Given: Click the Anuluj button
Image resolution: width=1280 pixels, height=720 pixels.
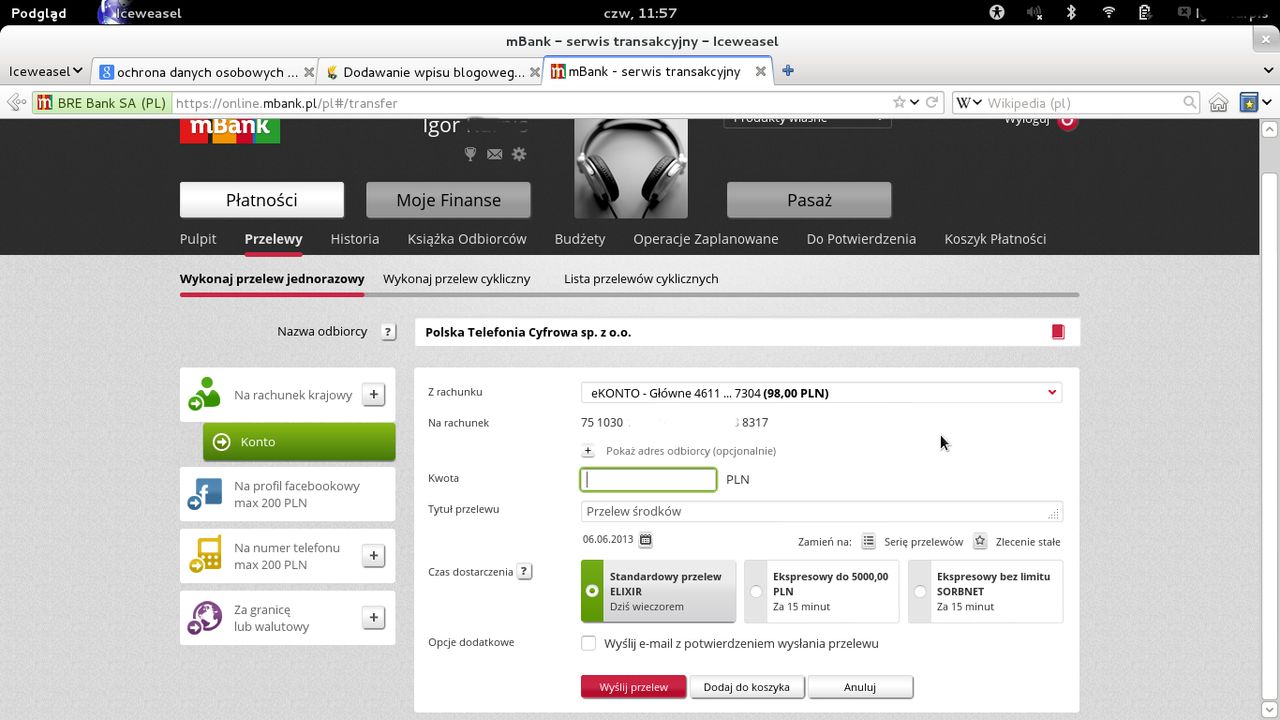Looking at the screenshot, I should [860, 687].
